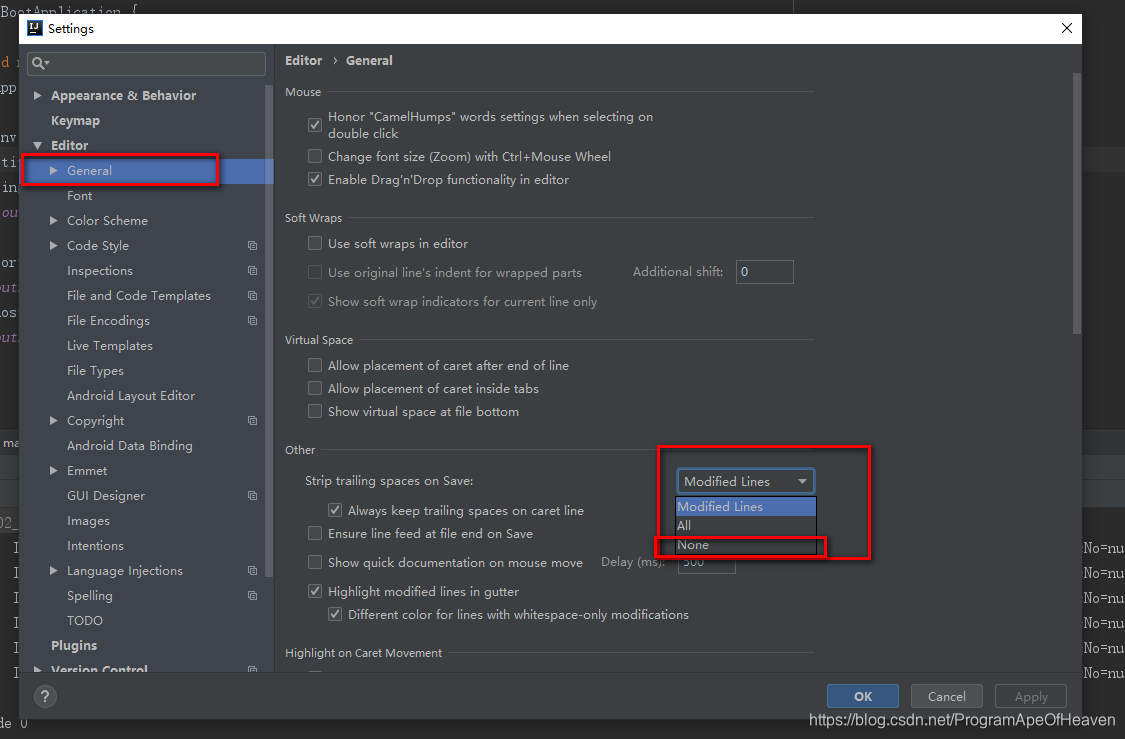Click the project-level icon next to Spelling
Screen dimensions: 1125x739
pos(253,596)
